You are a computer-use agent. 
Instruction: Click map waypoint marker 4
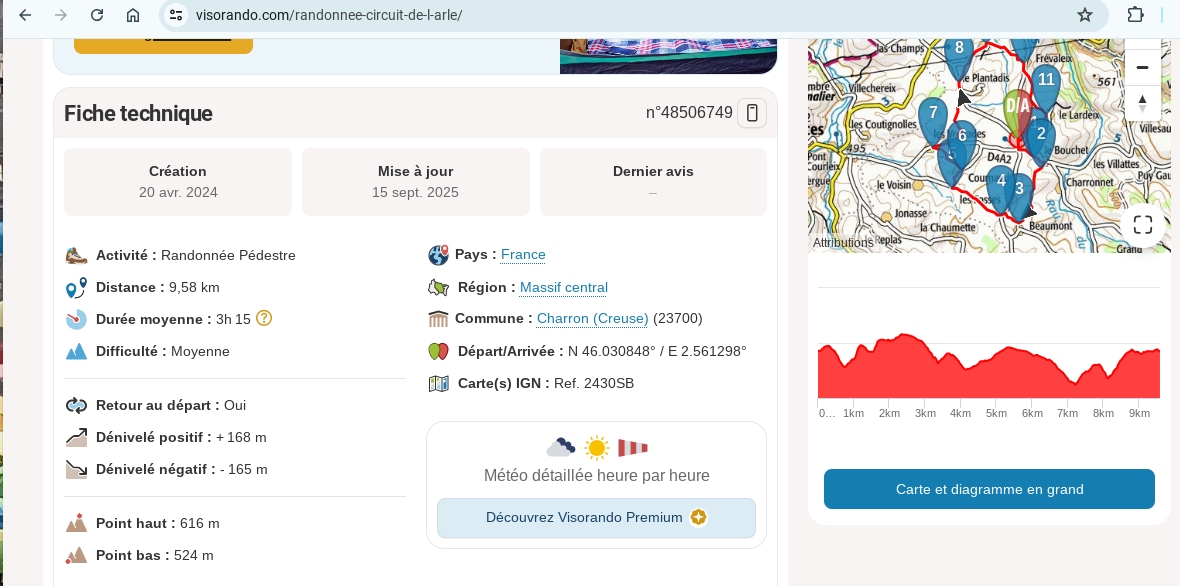[1001, 187]
